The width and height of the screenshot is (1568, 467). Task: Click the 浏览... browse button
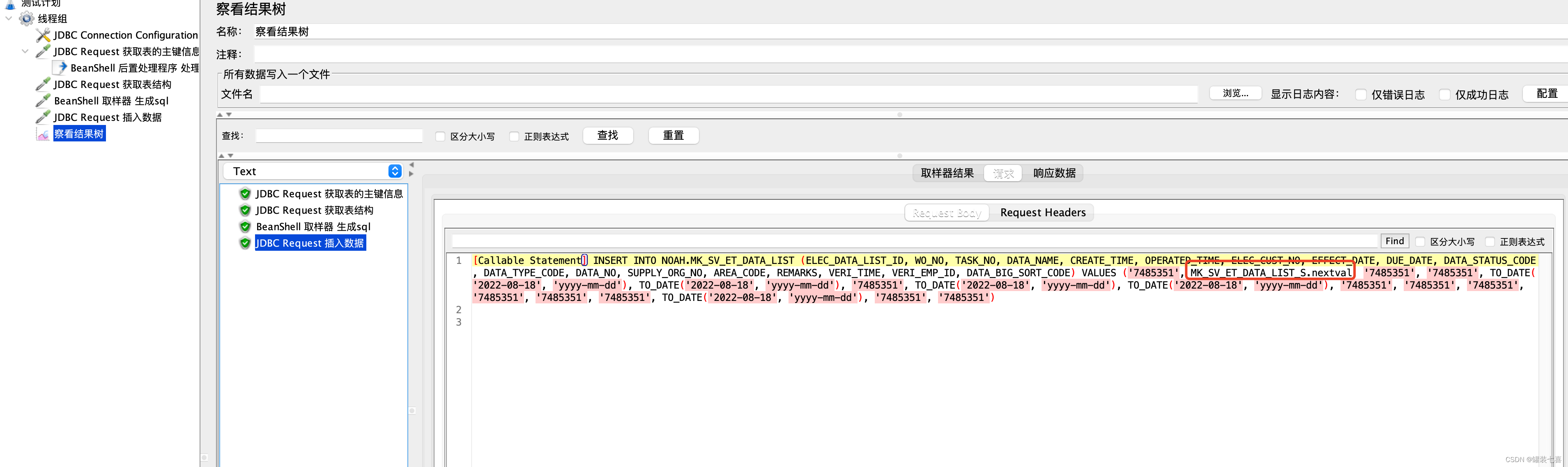point(1235,93)
